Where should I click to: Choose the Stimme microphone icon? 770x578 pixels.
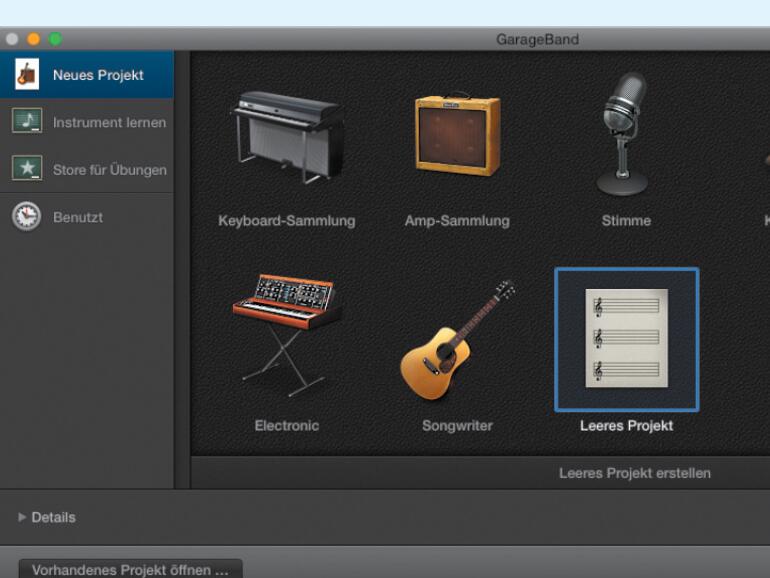point(624,134)
